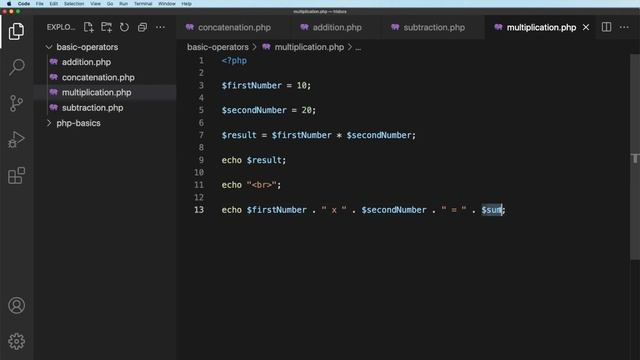640x360 pixels.
Task: Click the "<br>" string on line 11
Action: click(261, 185)
